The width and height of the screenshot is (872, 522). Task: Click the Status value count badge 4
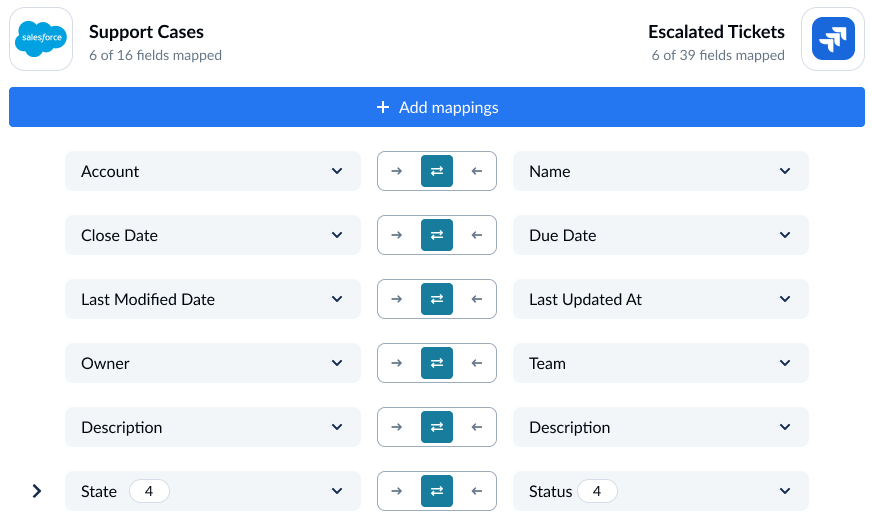coord(597,491)
